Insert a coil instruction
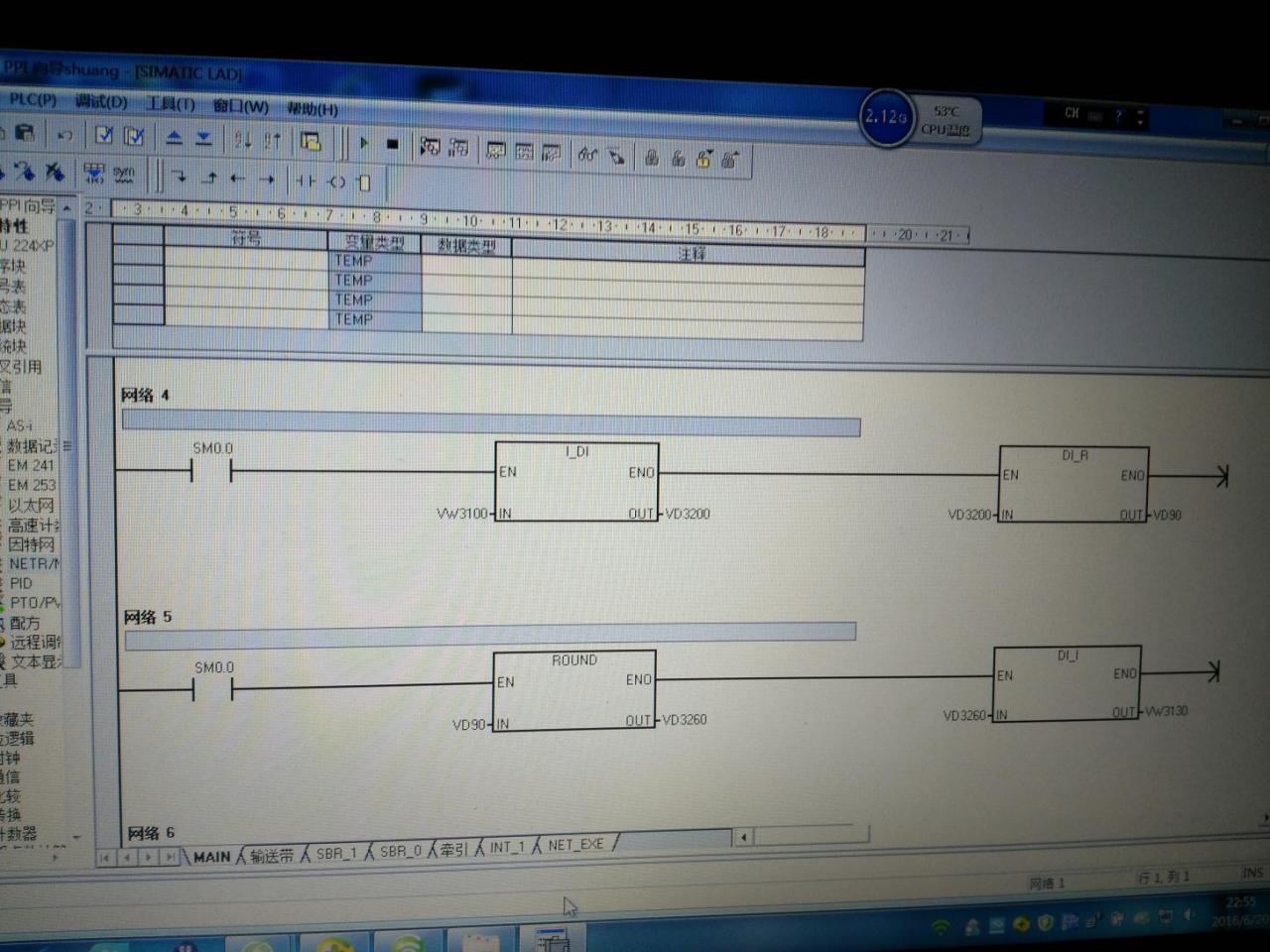Screen dimensions: 1270x952 (337, 181)
